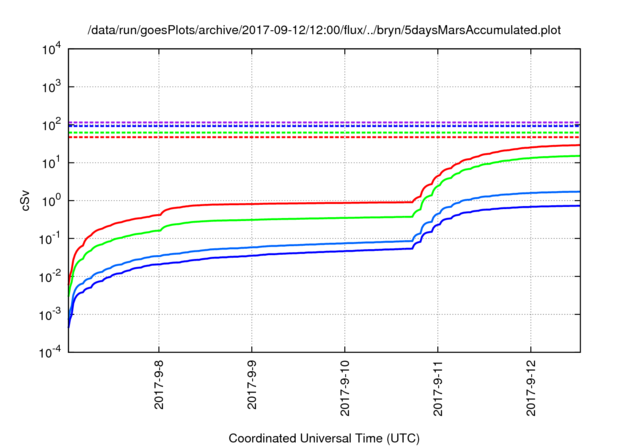Click the 2017-9-11 date tick label
Screen dimensions: 640x448
(438, 388)
